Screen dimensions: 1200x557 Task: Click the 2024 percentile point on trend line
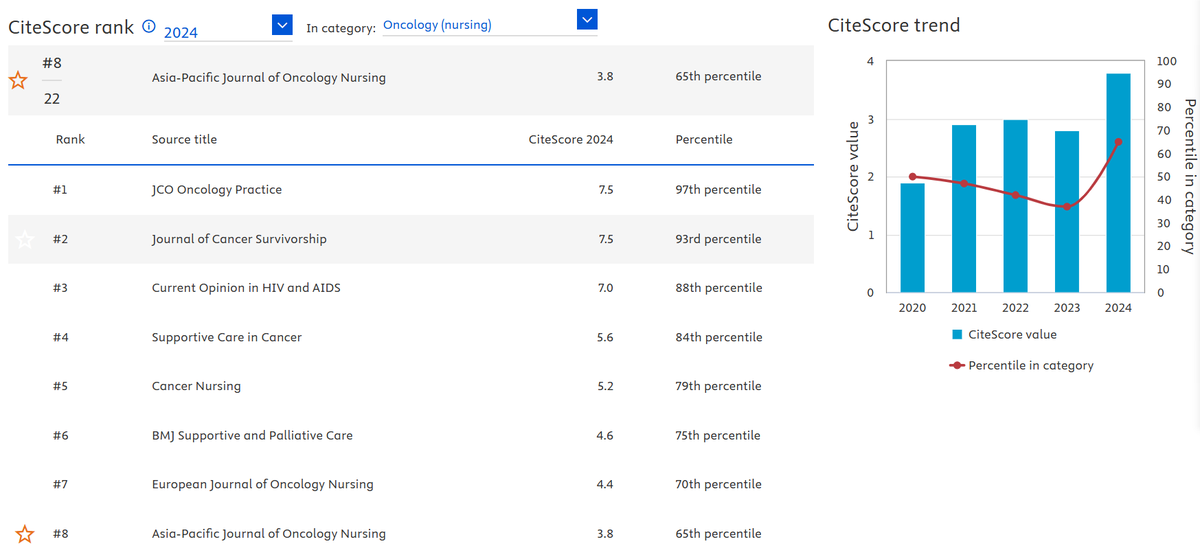[1118, 141]
